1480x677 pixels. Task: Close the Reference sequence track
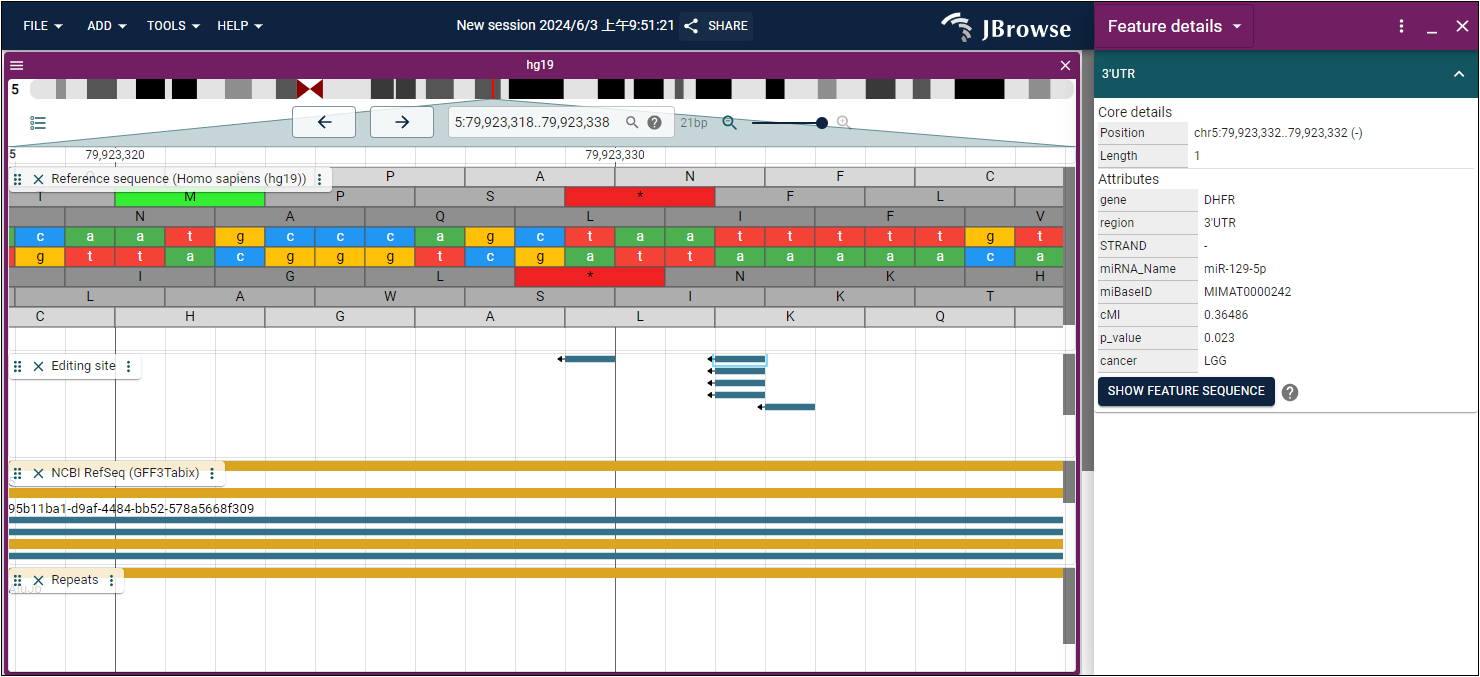coord(38,180)
